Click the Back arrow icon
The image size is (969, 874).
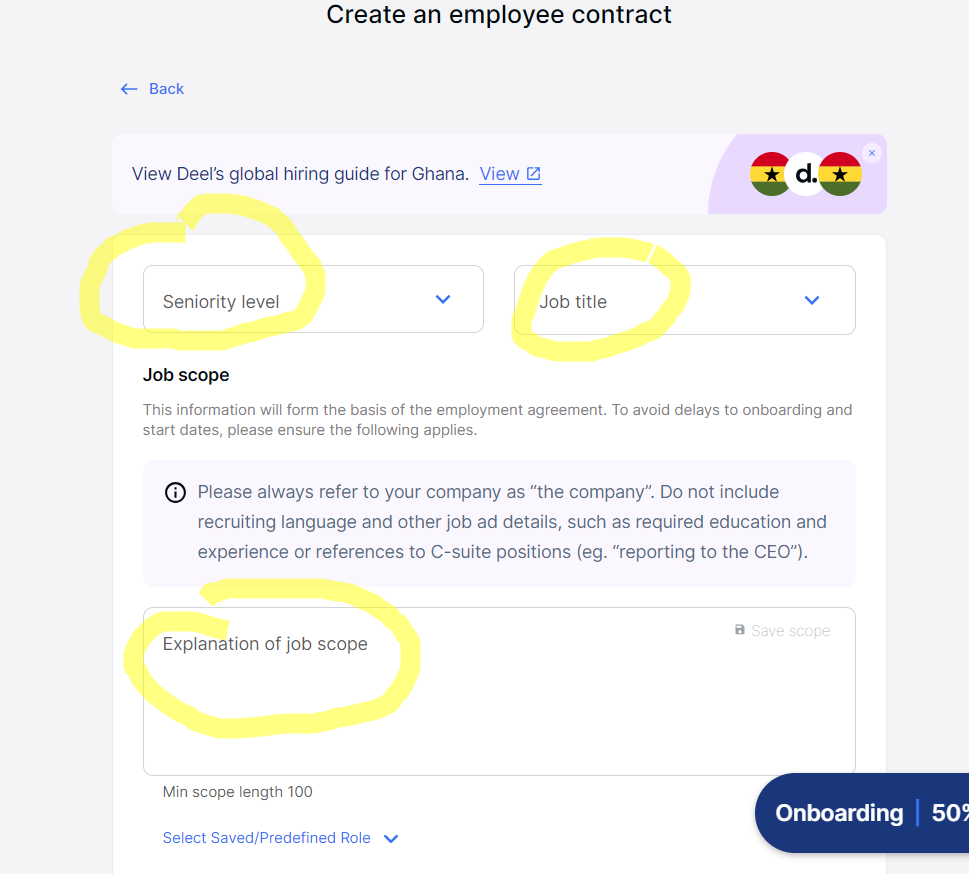[128, 89]
